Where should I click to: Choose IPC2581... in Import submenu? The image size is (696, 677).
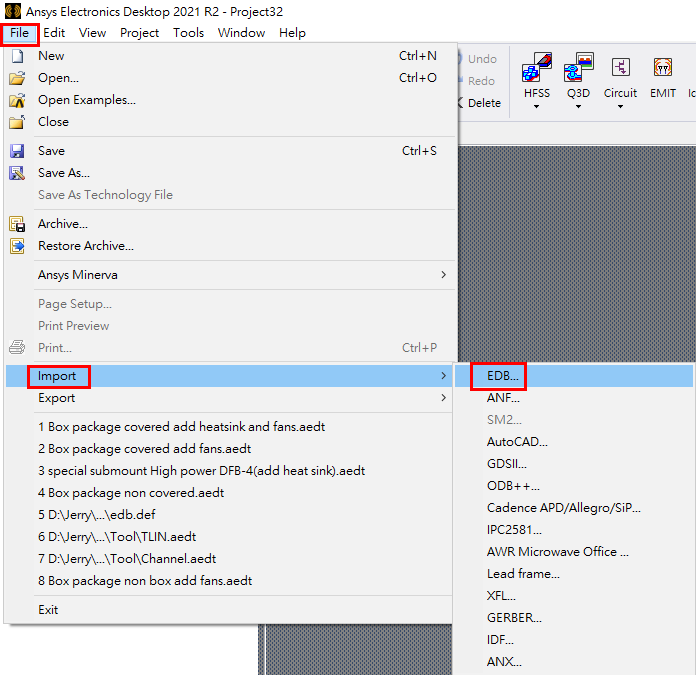tap(573, 530)
